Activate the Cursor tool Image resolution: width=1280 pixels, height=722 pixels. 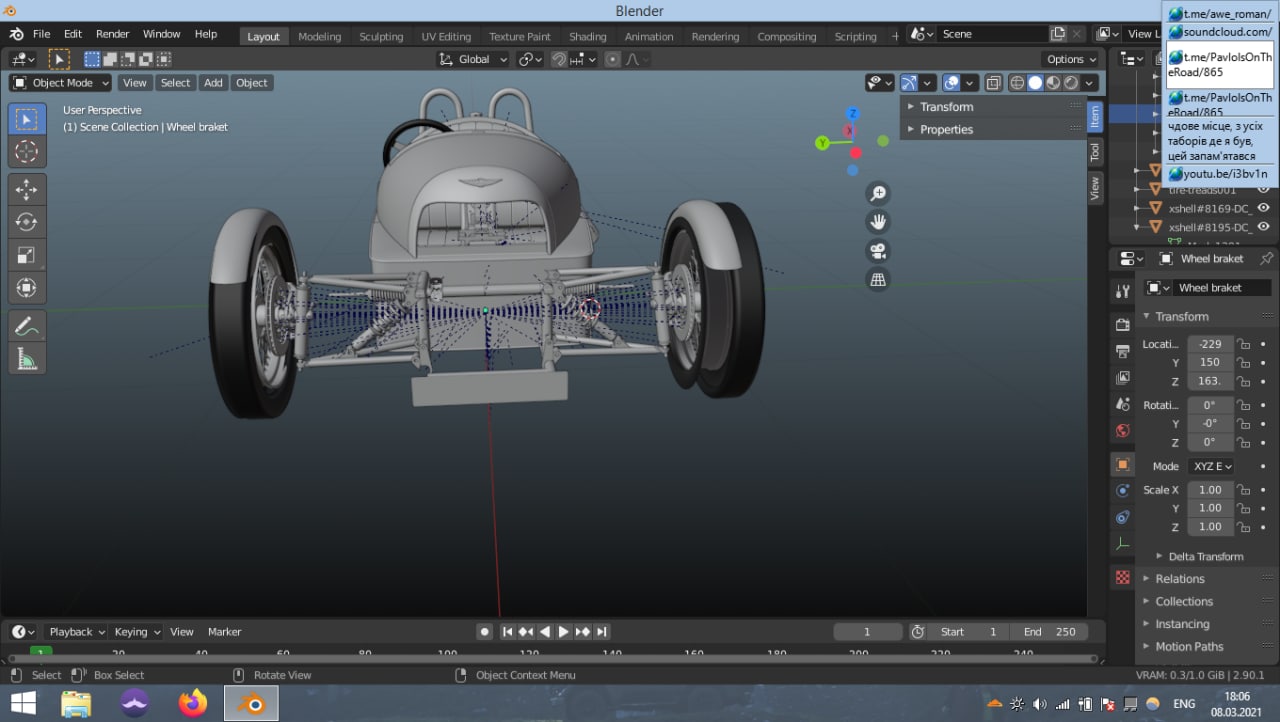tap(27, 152)
